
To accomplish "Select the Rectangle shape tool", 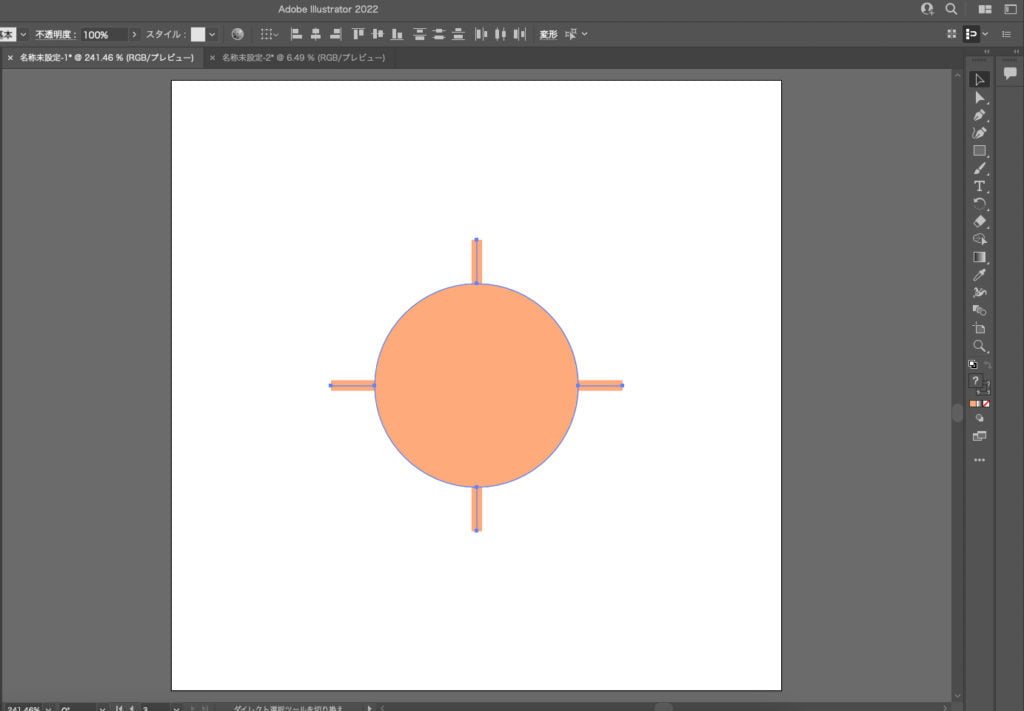I will (x=979, y=151).
